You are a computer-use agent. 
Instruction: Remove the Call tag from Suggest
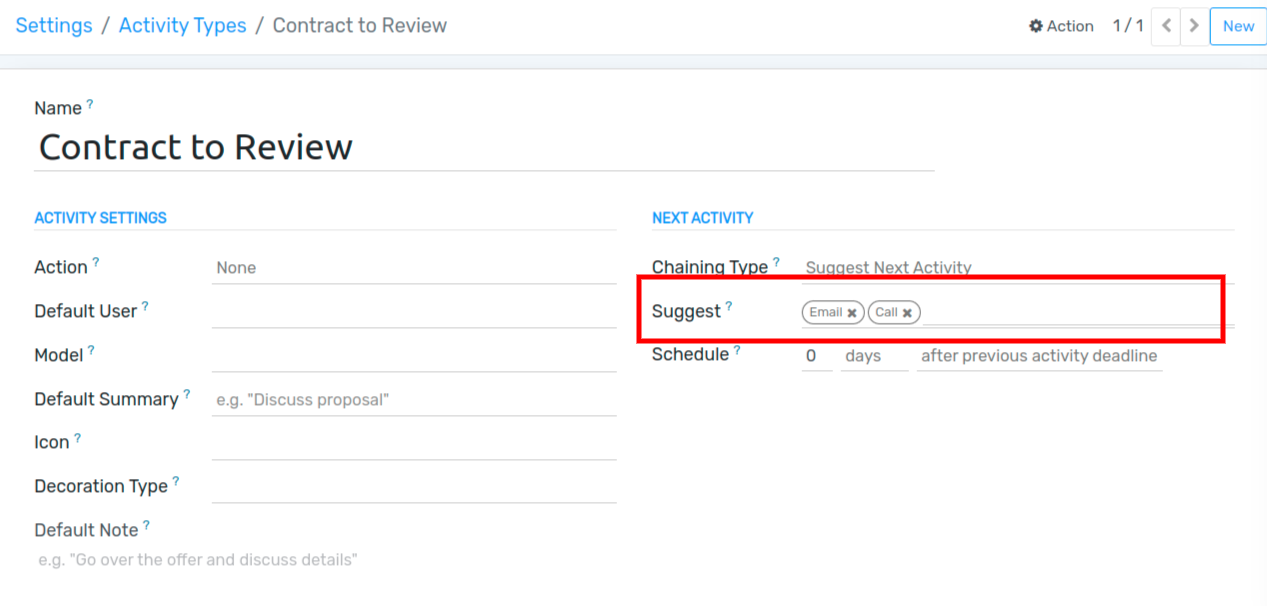(x=907, y=313)
